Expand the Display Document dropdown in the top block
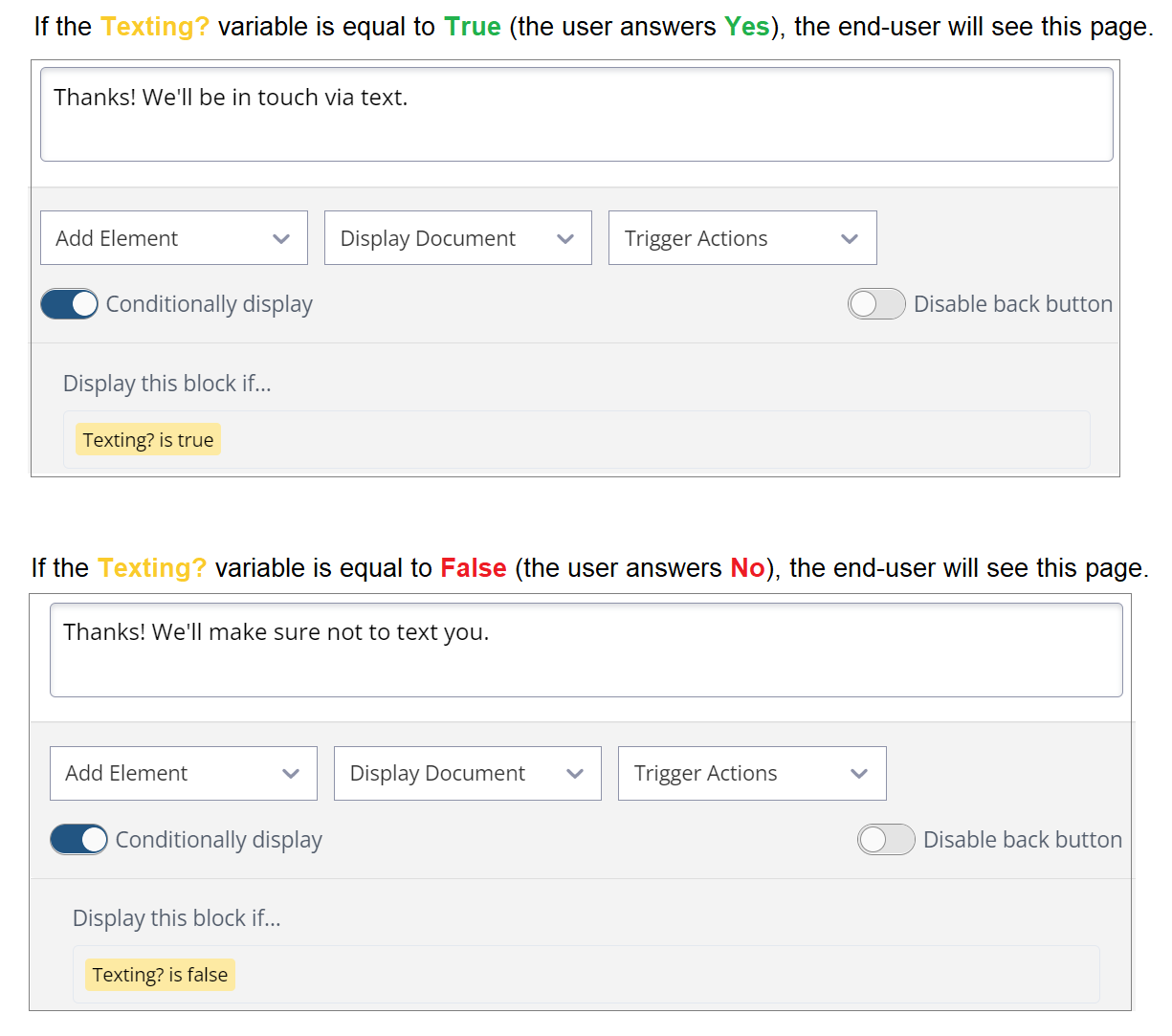The width and height of the screenshot is (1172, 1036). click(x=457, y=237)
